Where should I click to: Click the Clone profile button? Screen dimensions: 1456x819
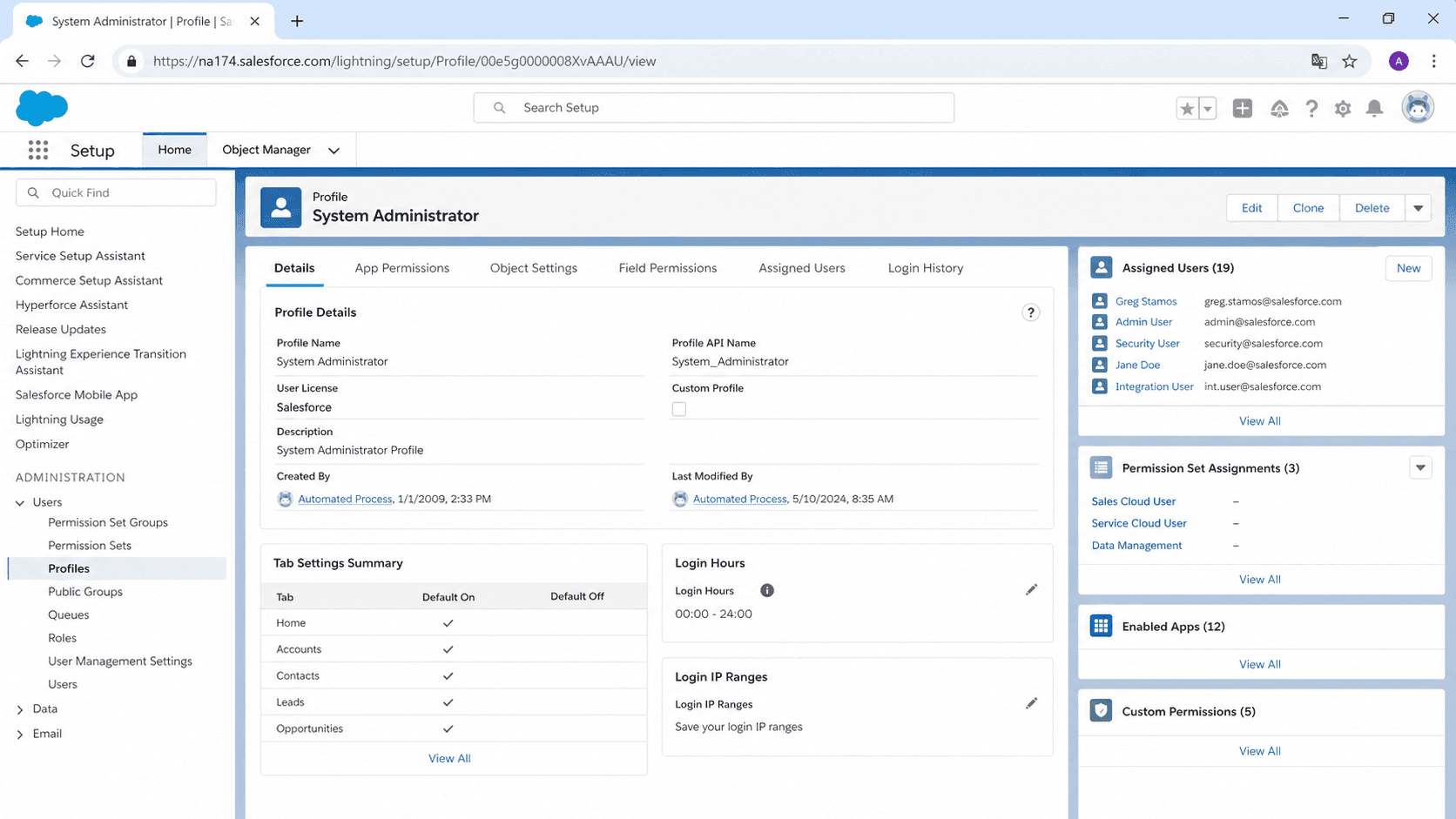1308,208
